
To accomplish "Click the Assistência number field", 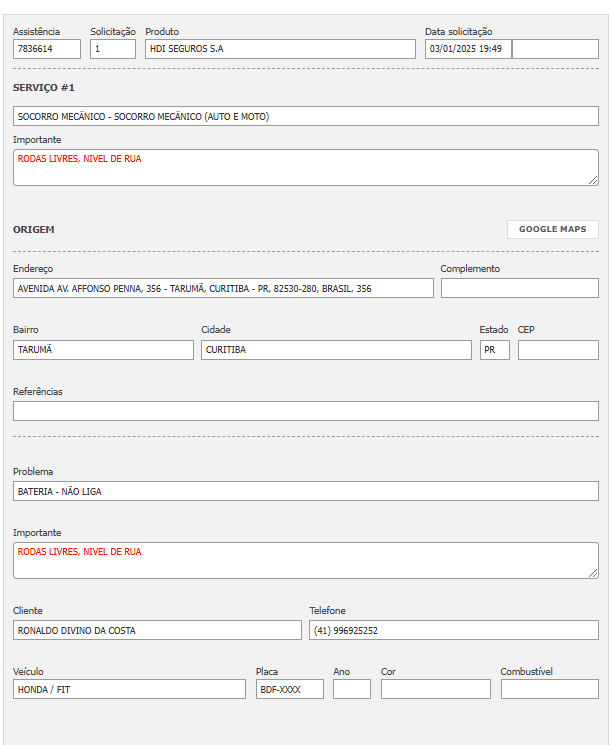I will tap(47, 49).
